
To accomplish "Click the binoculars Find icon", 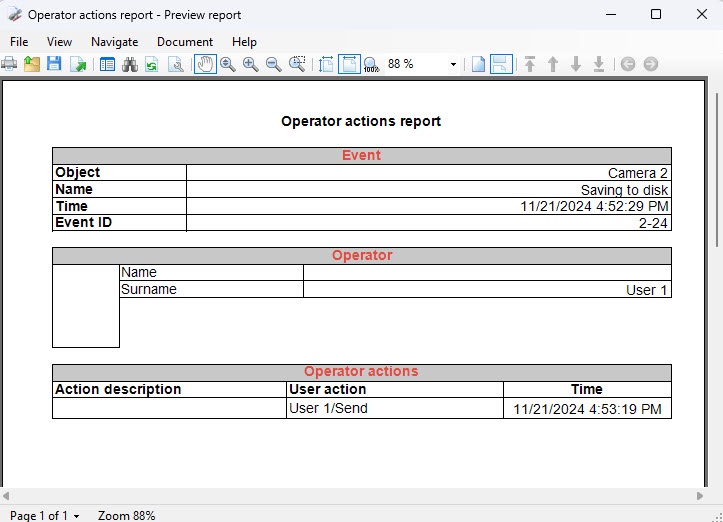I will [x=129, y=64].
